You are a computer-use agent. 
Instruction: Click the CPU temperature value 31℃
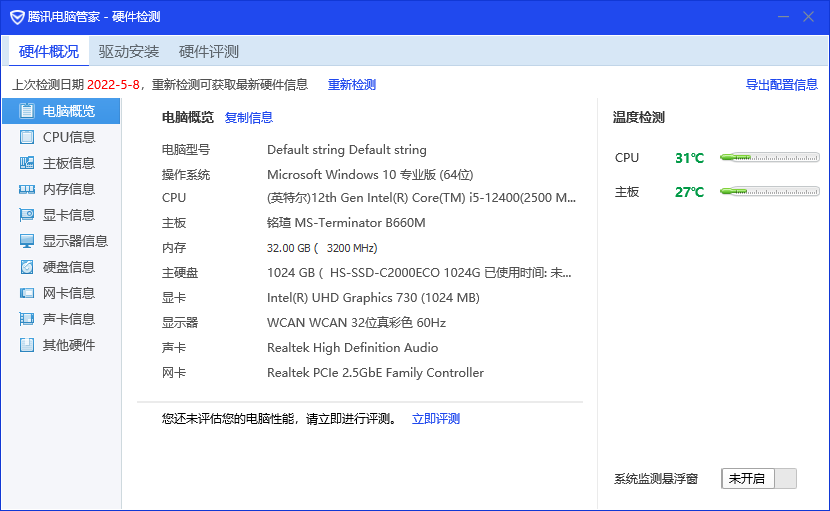pos(689,158)
